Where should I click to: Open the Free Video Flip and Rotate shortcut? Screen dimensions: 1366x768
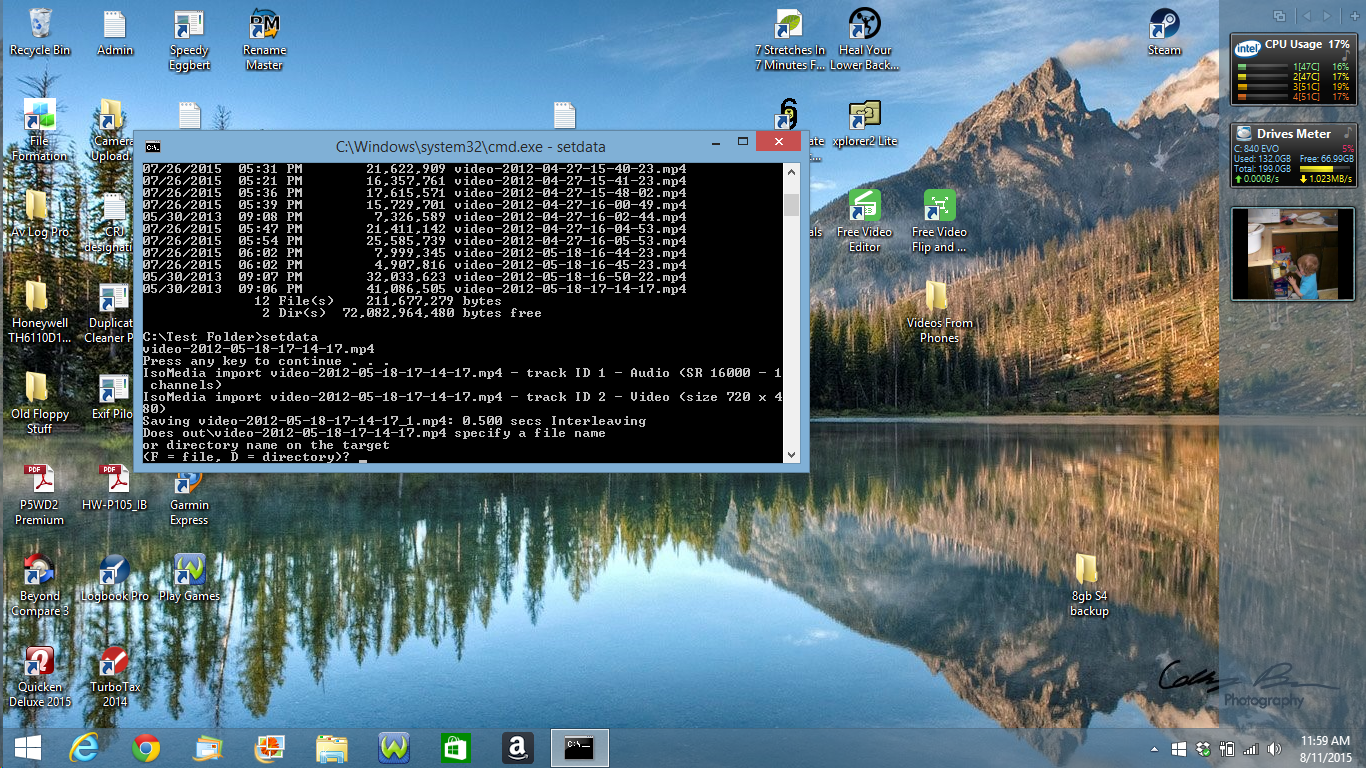tap(939, 221)
